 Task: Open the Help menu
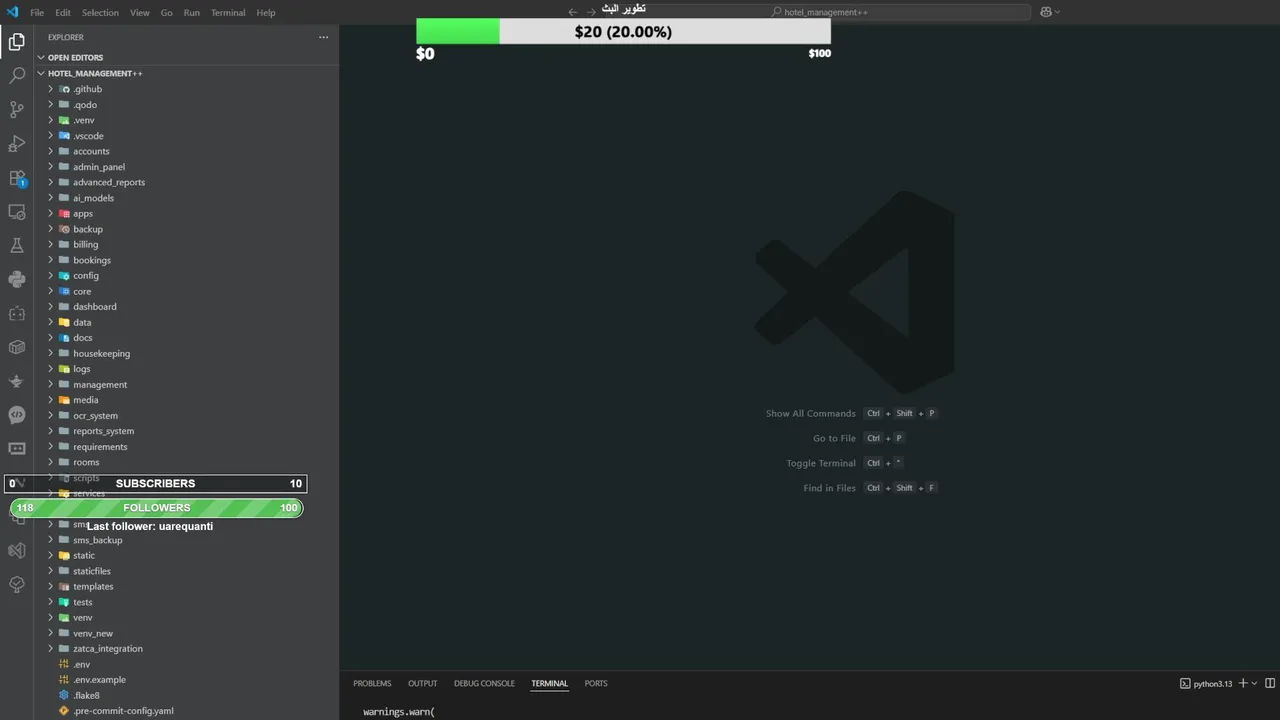[x=266, y=13]
